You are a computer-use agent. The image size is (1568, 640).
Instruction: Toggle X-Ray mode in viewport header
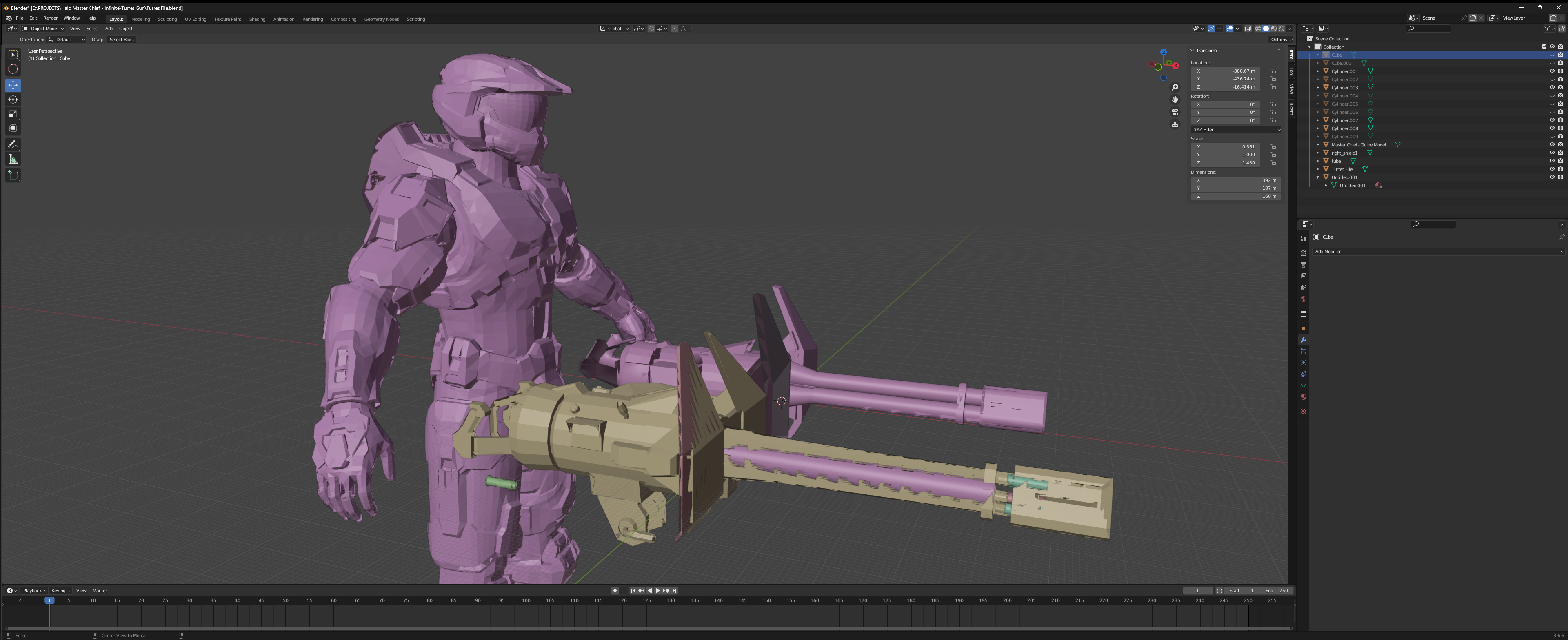1247,29
